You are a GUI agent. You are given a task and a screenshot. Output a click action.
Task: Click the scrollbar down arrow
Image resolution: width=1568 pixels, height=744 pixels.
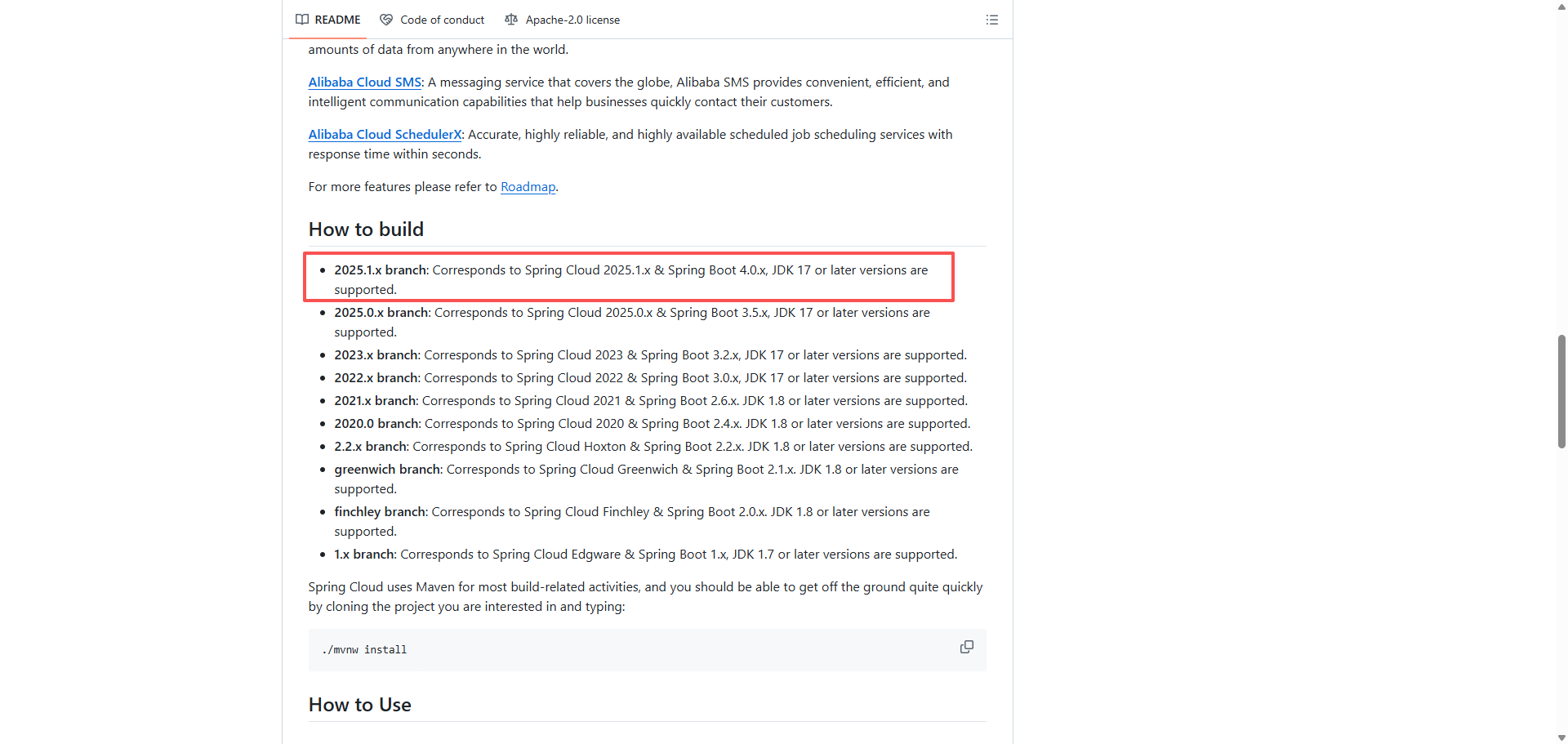pyautogui.click(x=1561, y=737)
